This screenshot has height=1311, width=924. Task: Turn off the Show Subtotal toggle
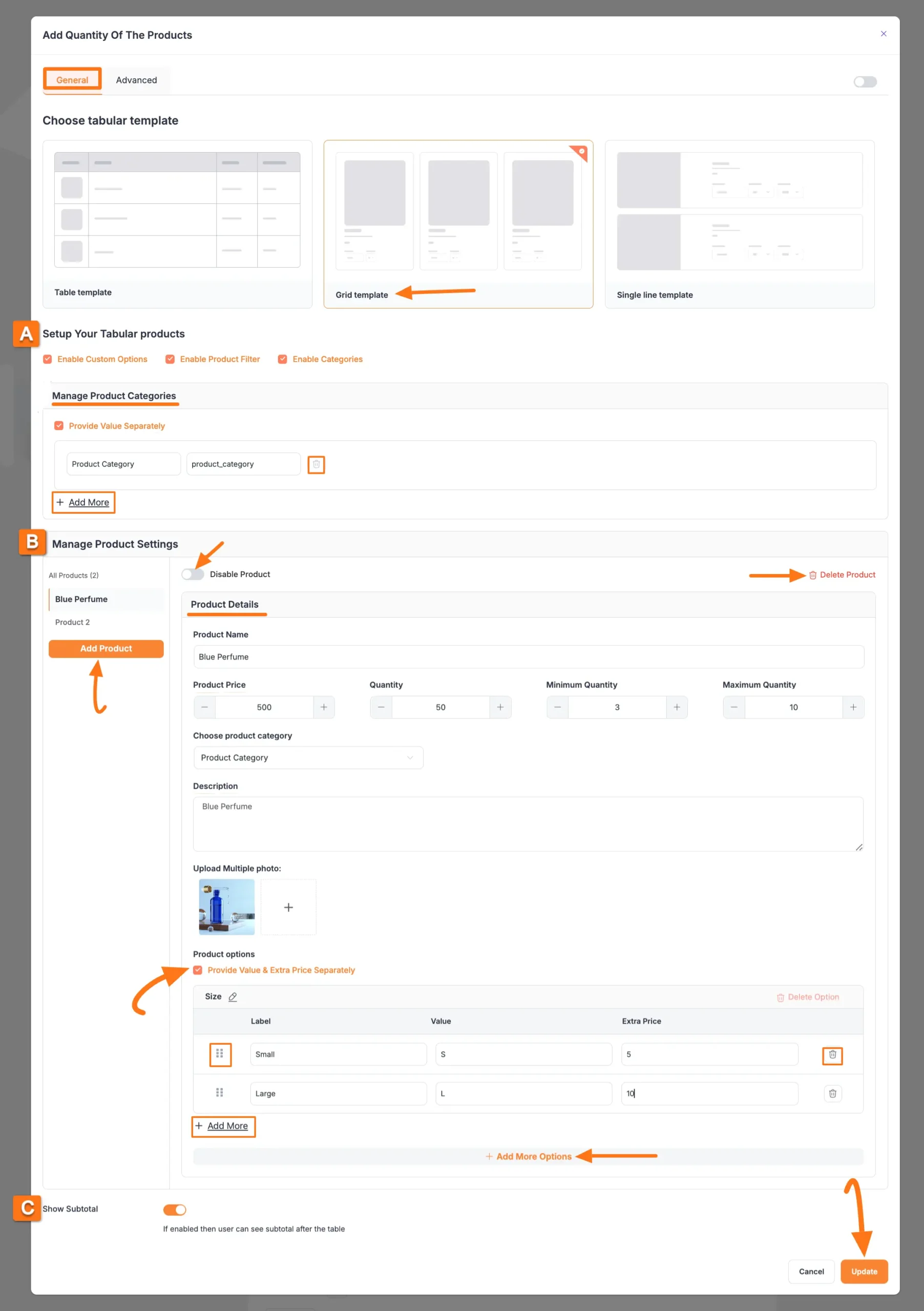175,1210
